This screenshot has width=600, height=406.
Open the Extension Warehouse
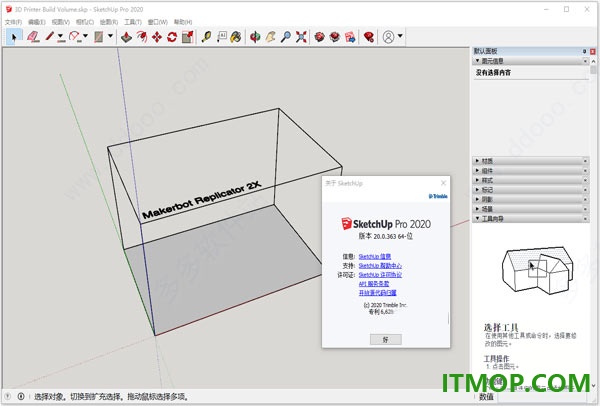[335, 37]
